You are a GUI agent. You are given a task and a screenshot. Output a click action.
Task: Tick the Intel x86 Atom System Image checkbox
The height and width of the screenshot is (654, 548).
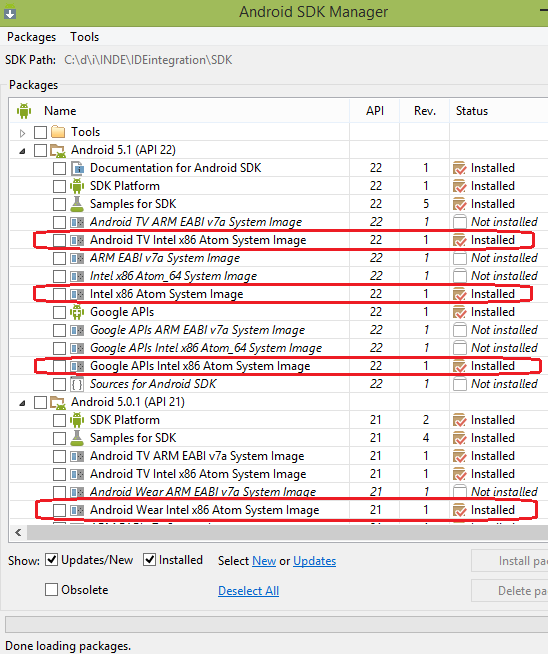pos(59,294)
